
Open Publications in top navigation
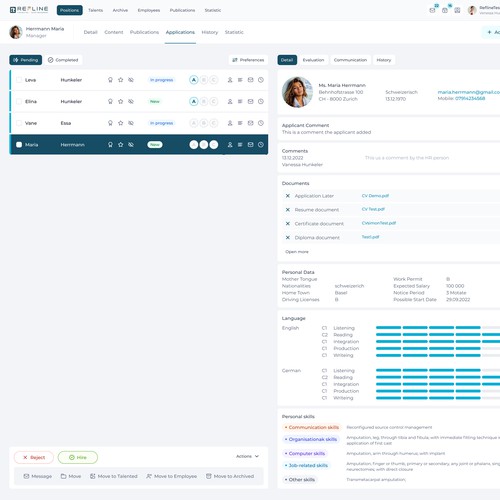pyautogui.click(x=182, y=10)
